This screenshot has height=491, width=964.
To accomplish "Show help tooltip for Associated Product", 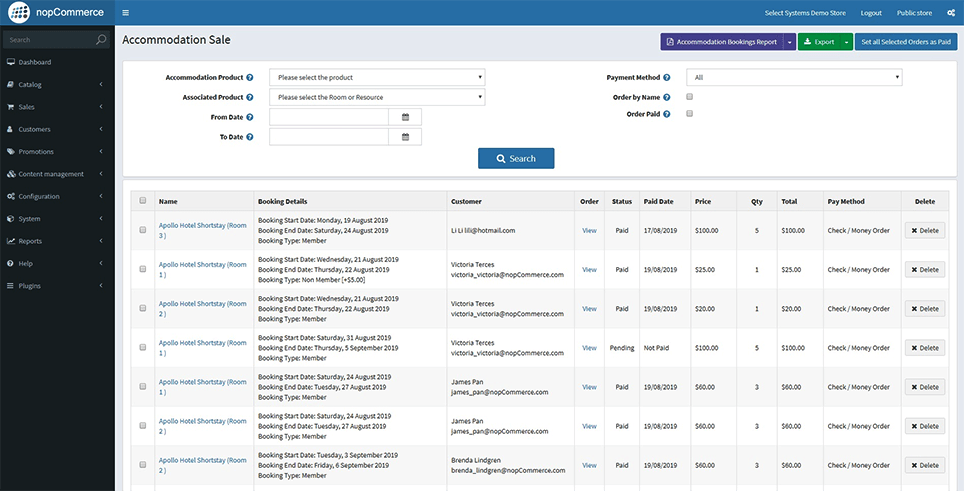I will point(250,97).
